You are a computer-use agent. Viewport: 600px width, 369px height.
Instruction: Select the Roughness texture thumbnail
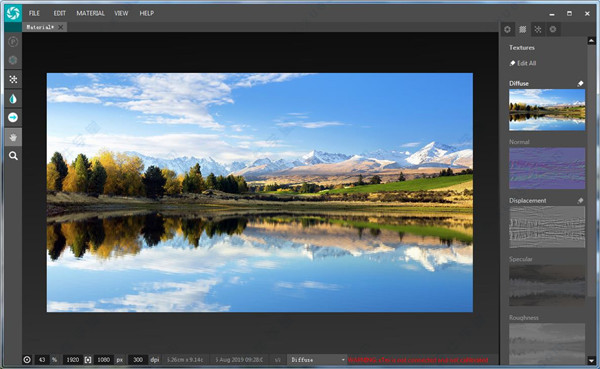pos(547,344)
